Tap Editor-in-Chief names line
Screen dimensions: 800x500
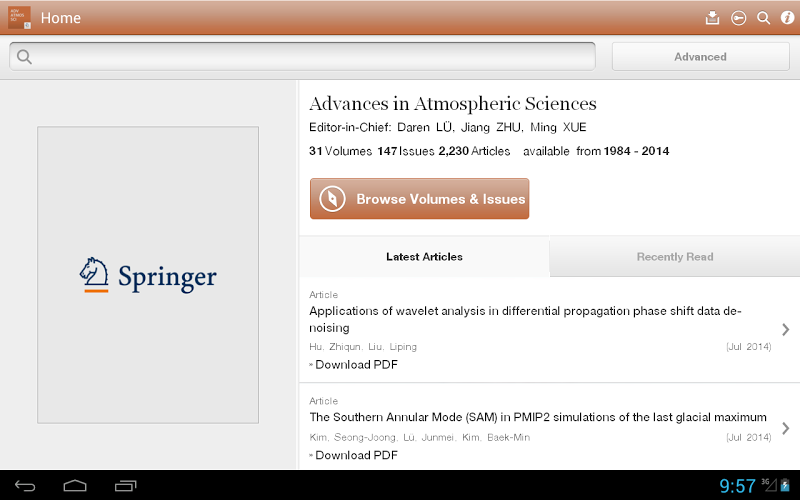447,127
